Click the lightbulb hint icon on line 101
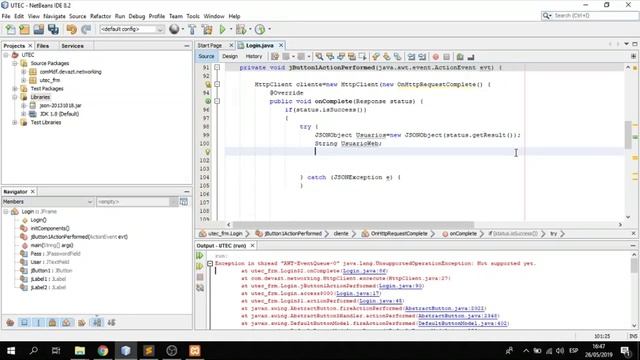This screenshot has height=360, width=640. point(208,152)
